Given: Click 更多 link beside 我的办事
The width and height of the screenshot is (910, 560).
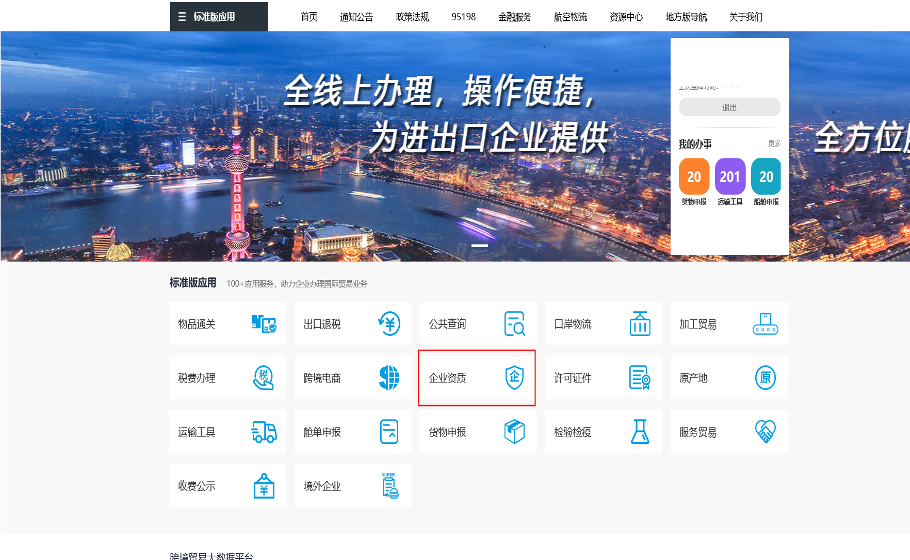Looking at the screenshot, I should [774, 143].
